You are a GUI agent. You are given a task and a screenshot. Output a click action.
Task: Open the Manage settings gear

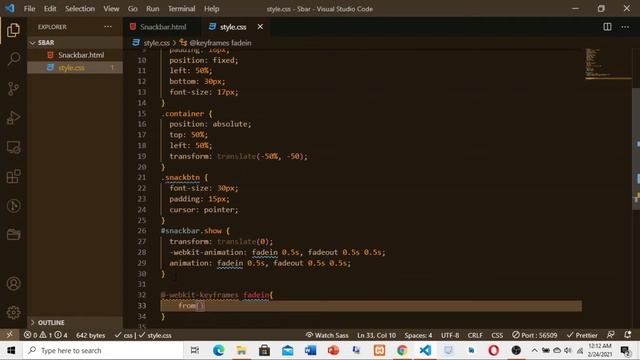pyautogui.click(x=13, y=312)
